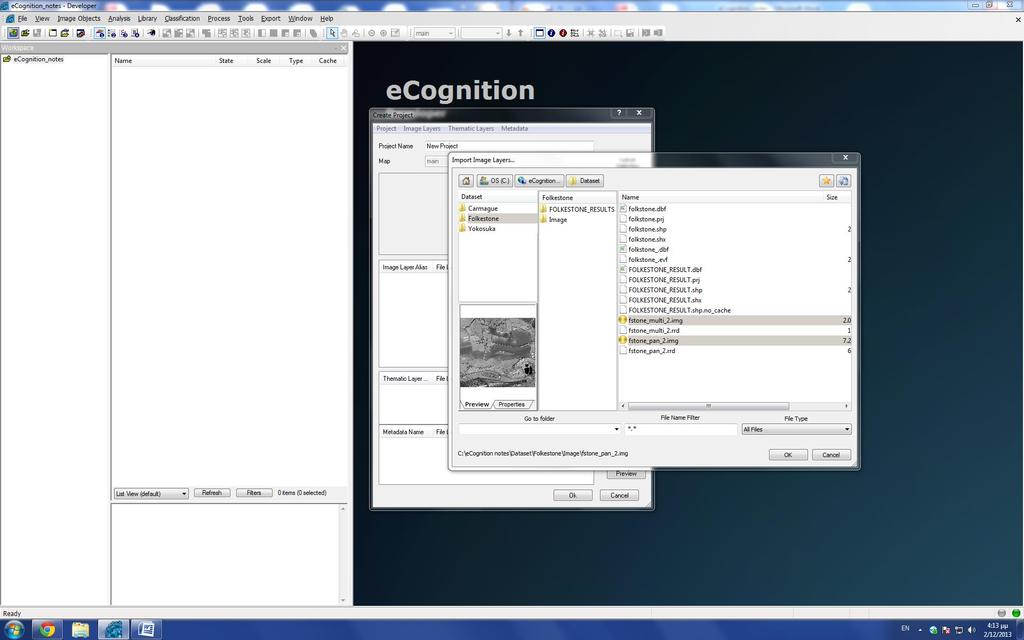Click the fstone_pan_2.img file icon
1024x640 pixels.
(x=622, y=340)
